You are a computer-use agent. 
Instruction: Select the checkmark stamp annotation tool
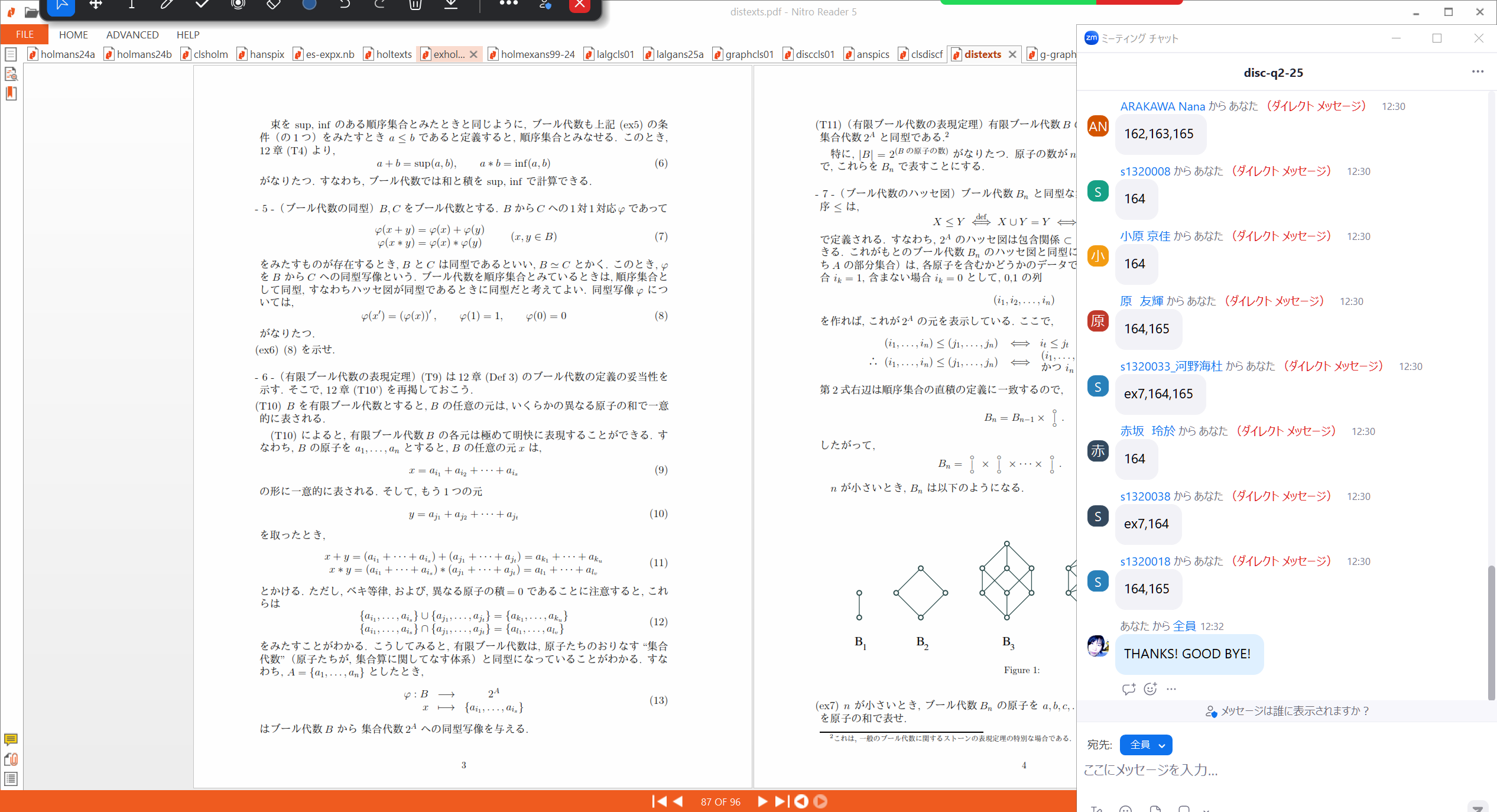(x=202, y=5)
